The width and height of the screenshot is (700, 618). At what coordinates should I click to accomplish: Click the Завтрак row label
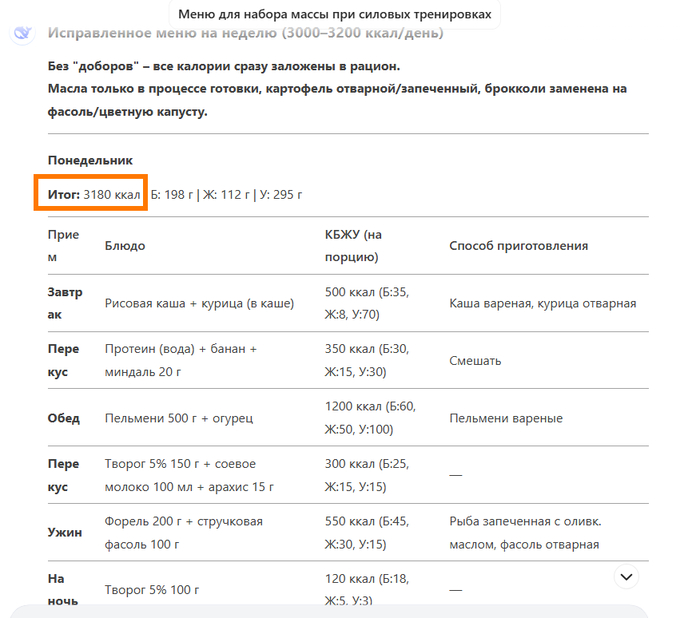point(65,303)
